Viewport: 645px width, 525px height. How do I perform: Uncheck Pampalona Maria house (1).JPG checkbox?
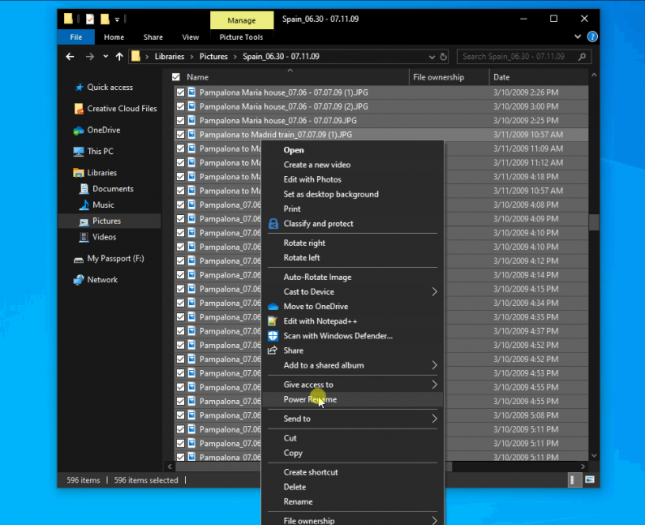[x=180, y=93]
